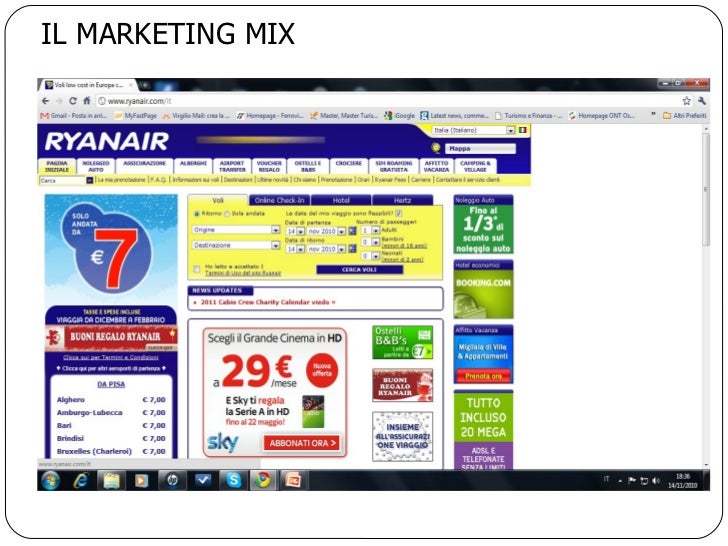Switch to the Hertz tab

[x=403, y=200]
